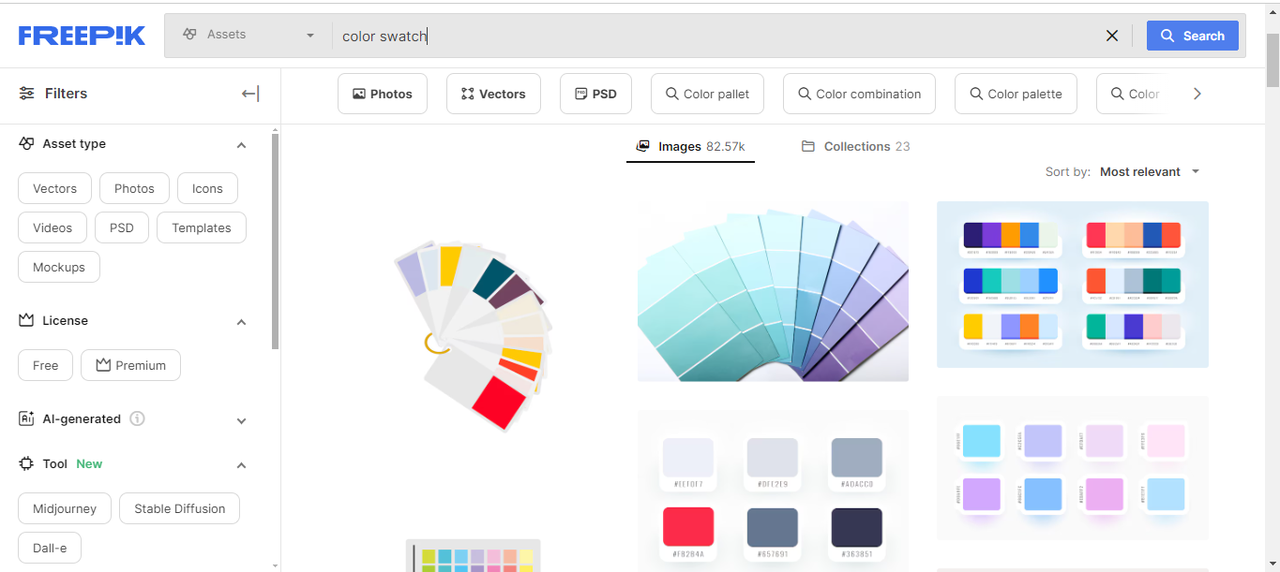The width and height of the screenshot is (1280, 572).
Task: Open the Sort by Most relevant dropdown
Action: pos(1149,172)
